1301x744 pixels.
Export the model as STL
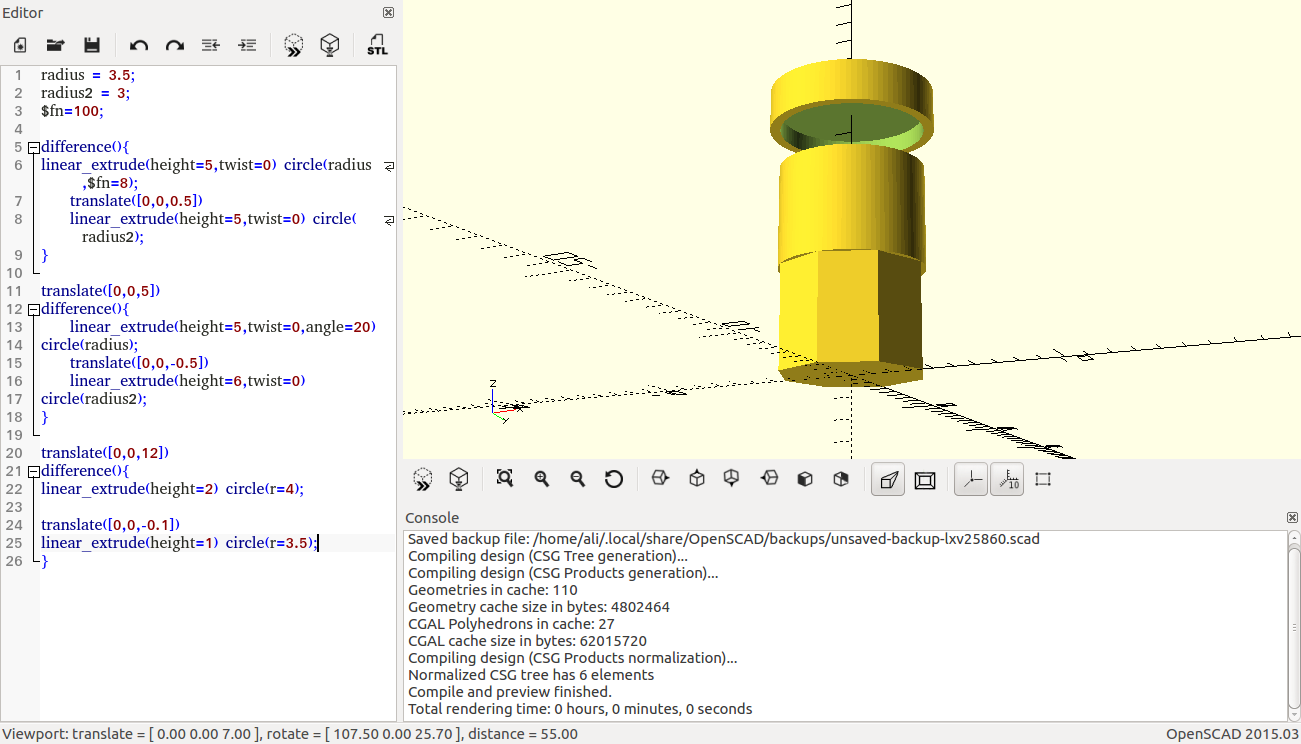pyautogui.click(x=377, y=45)
